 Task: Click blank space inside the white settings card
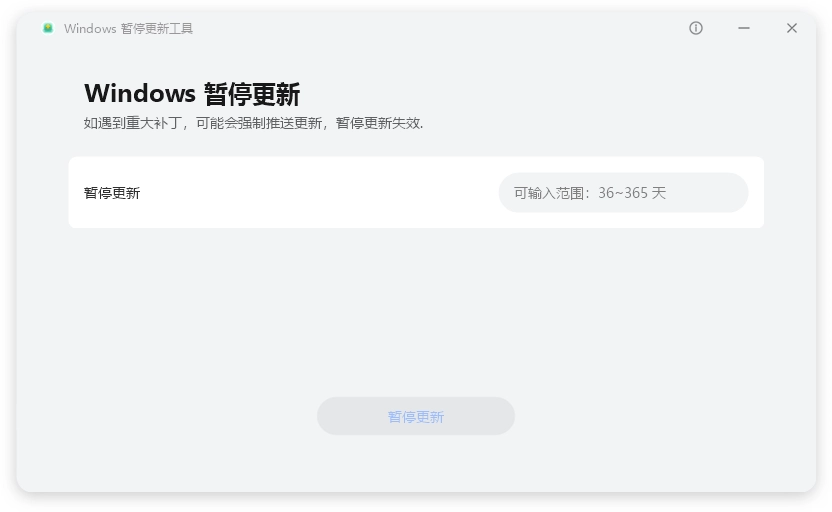(320, 192)
